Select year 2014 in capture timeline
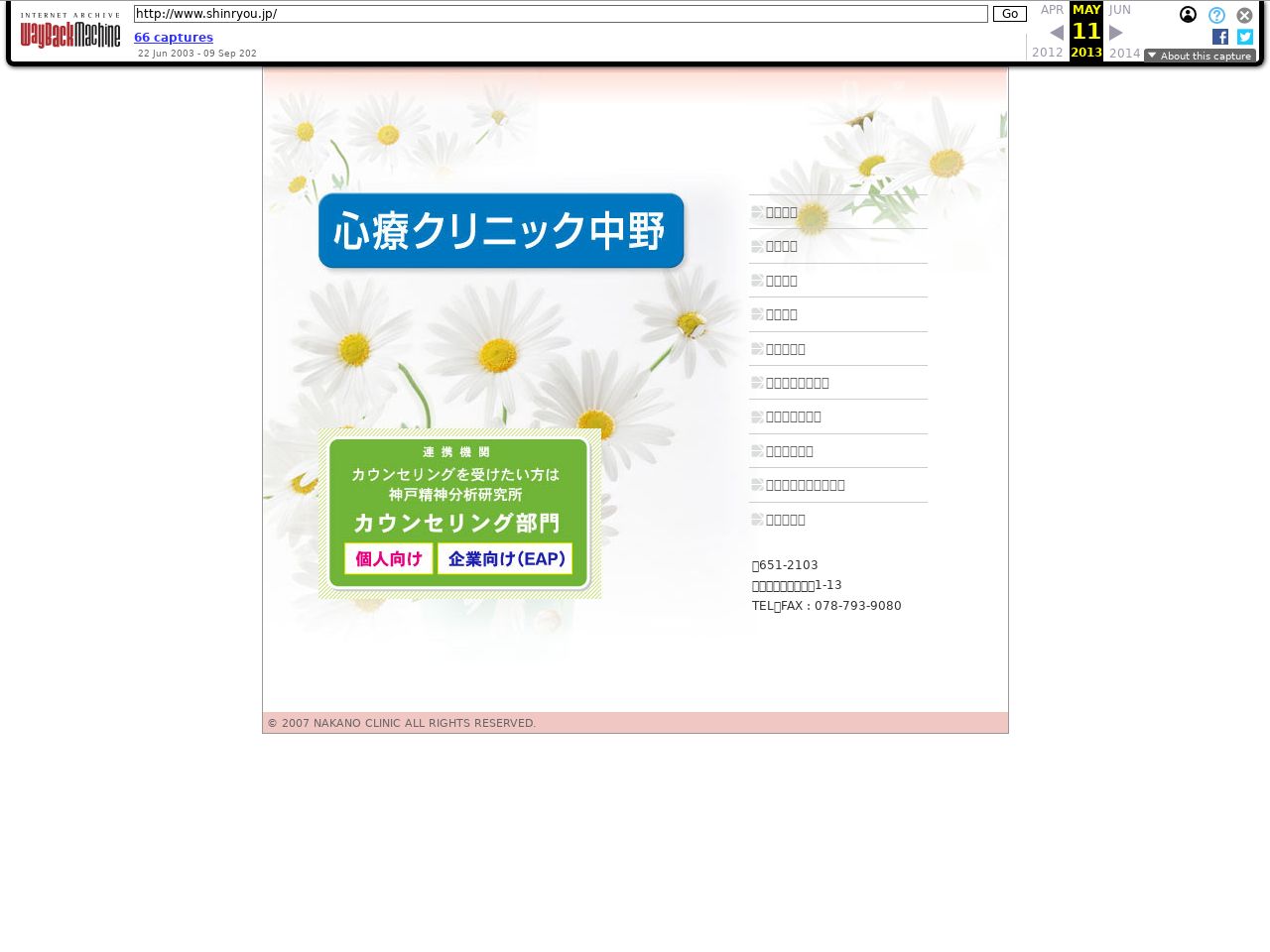 tap(1124, 53)
